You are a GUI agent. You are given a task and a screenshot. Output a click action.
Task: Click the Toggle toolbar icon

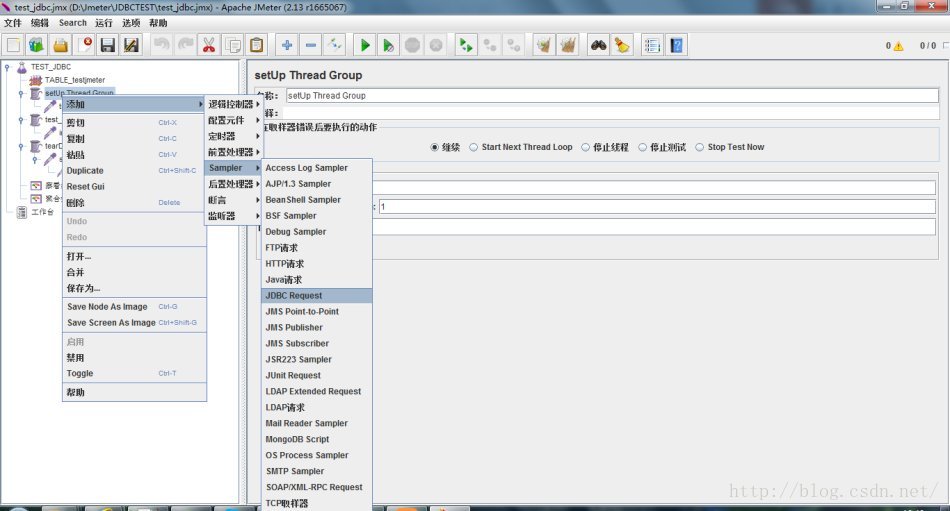pyautogui.click(x=334, y=45)
